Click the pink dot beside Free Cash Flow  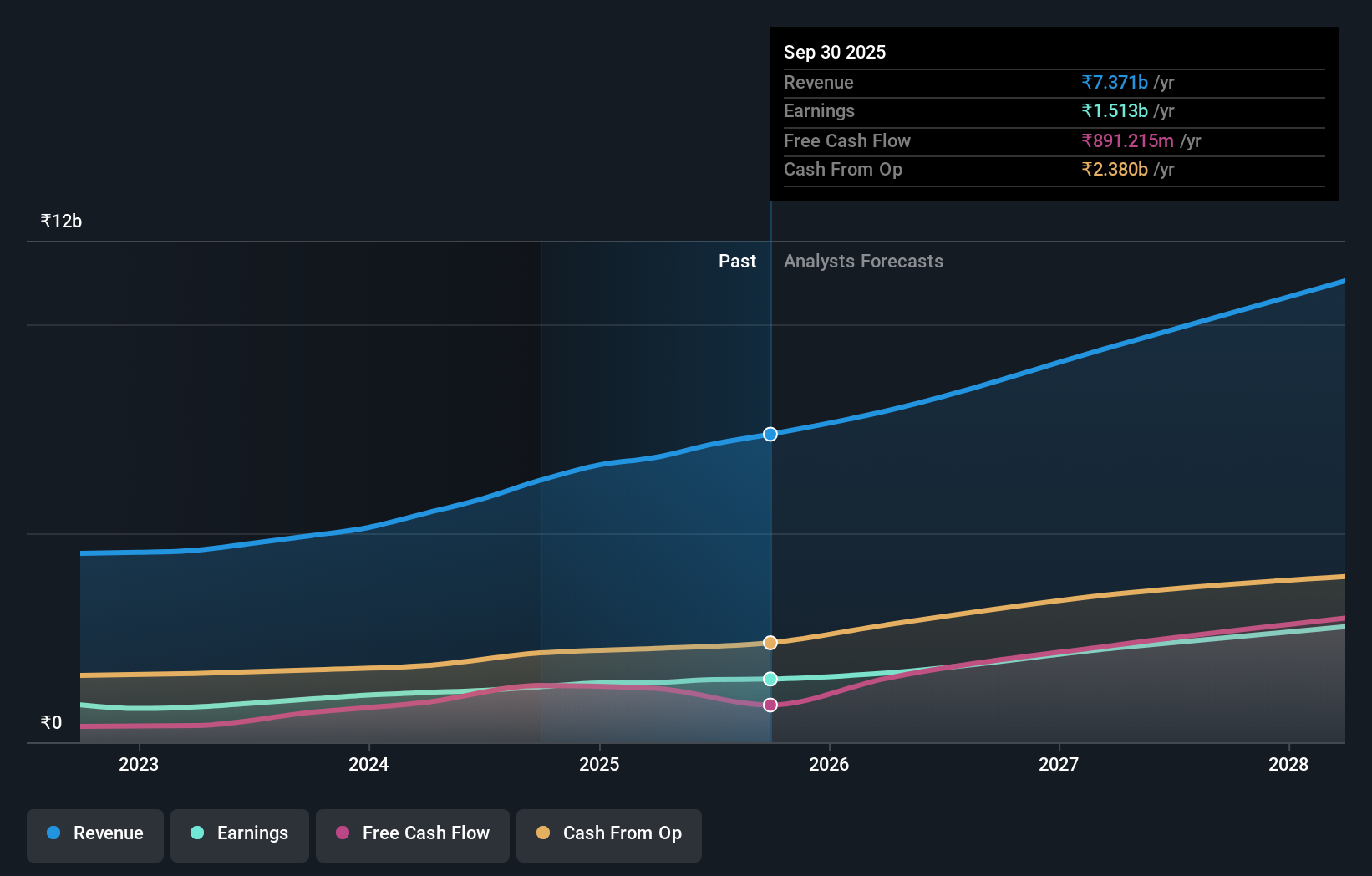(x=343, y=833)
